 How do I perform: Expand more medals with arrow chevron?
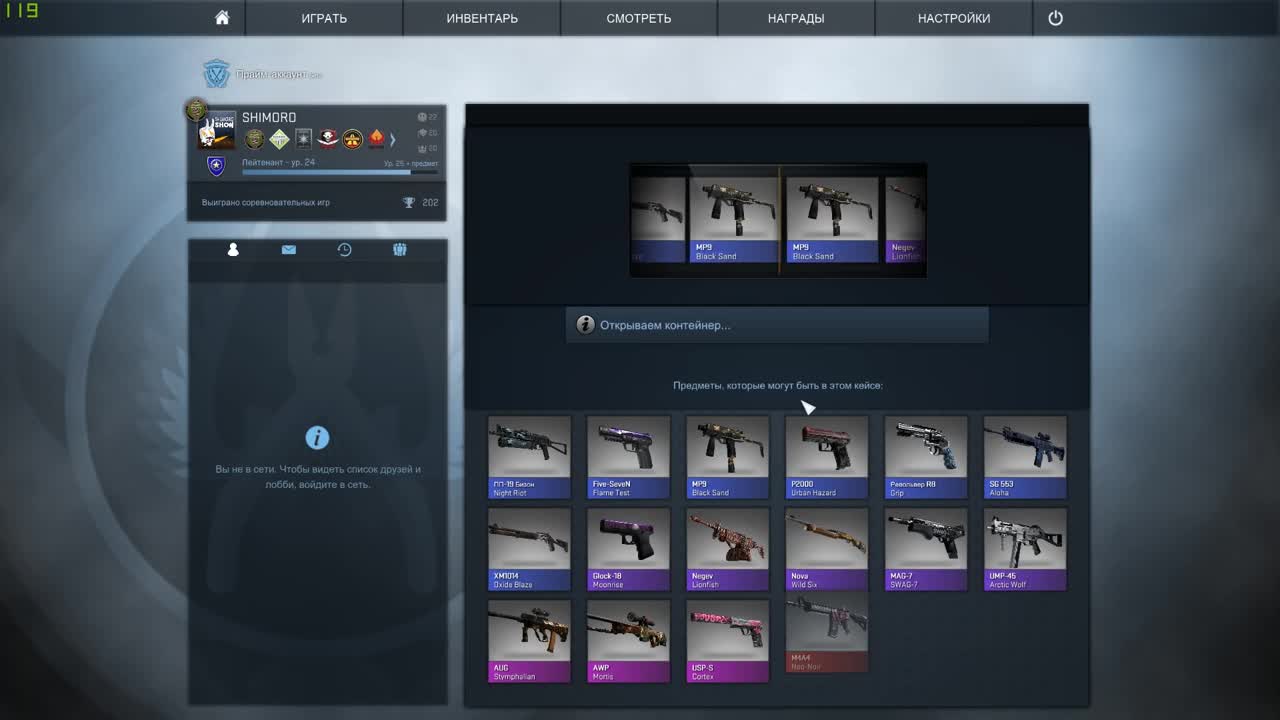pyautogui.click(x=393, y=139)
